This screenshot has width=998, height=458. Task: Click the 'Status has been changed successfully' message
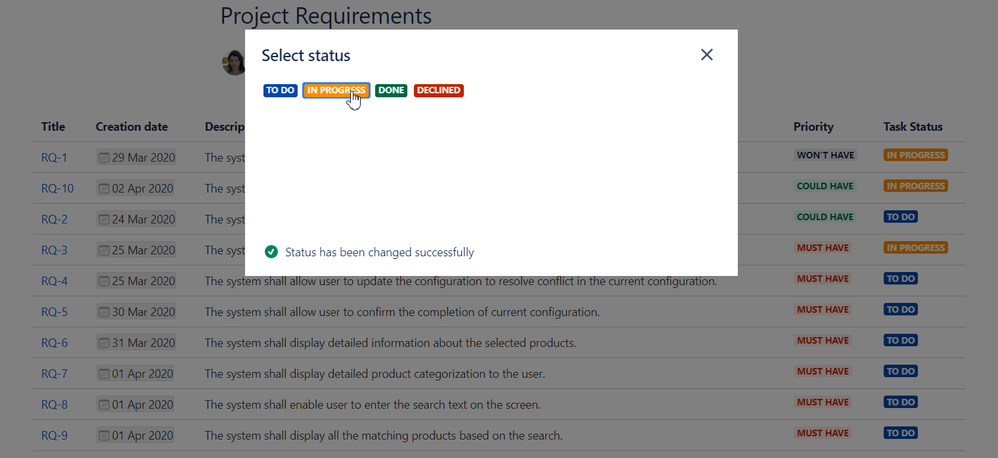click(x=379, y=252)
